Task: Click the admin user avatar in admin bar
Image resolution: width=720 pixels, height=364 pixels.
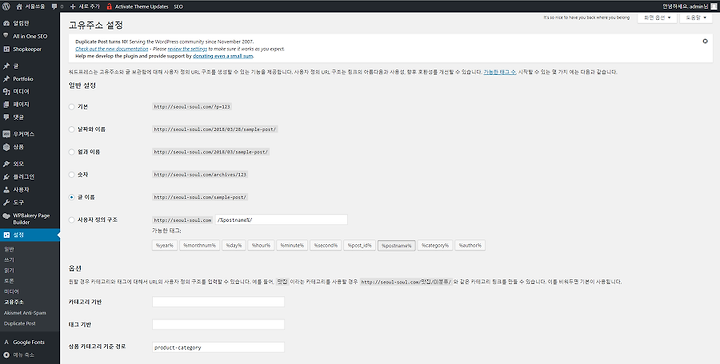Action: pos(715,6)
